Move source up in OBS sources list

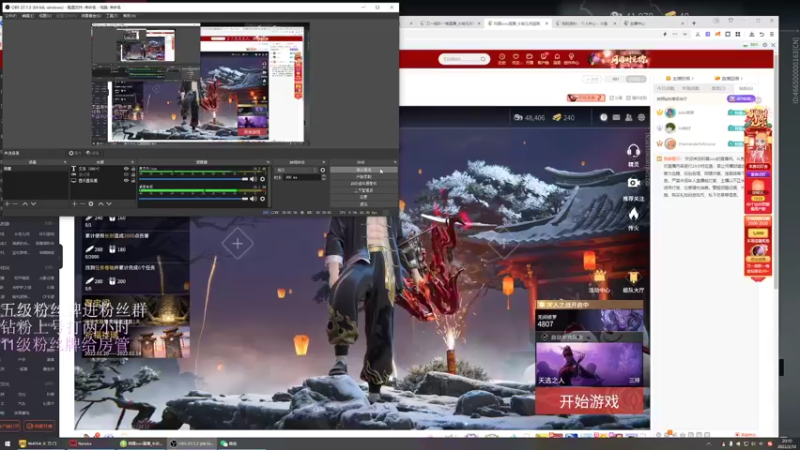101,204
